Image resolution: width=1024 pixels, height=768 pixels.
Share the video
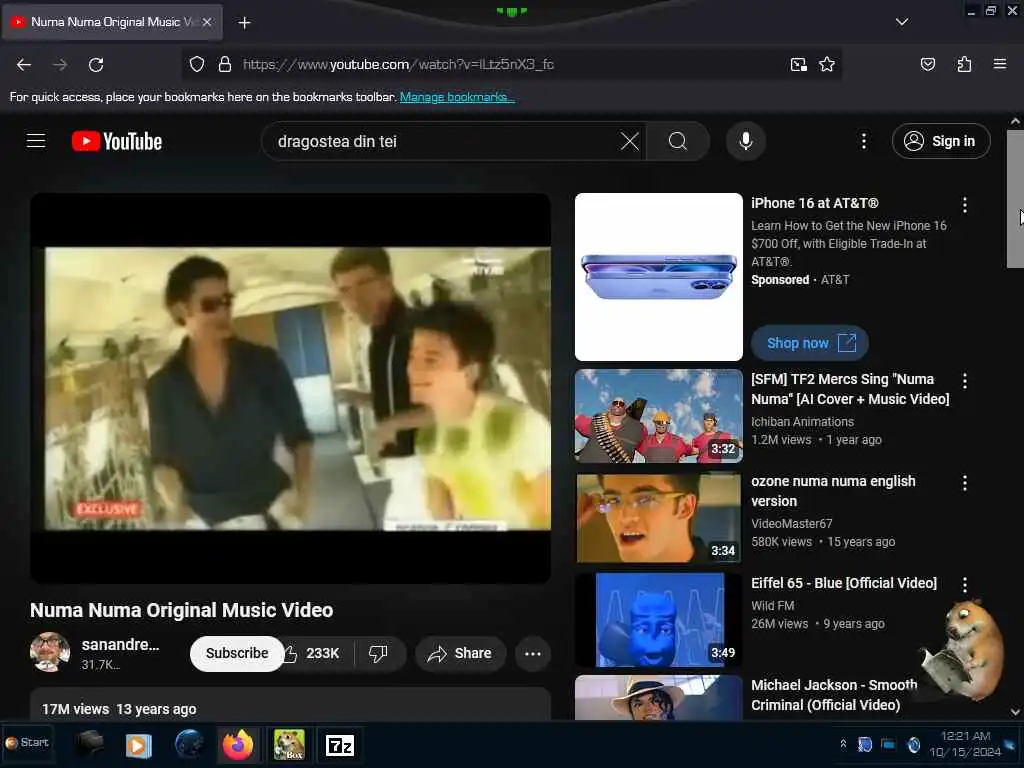tap(460, 653)
